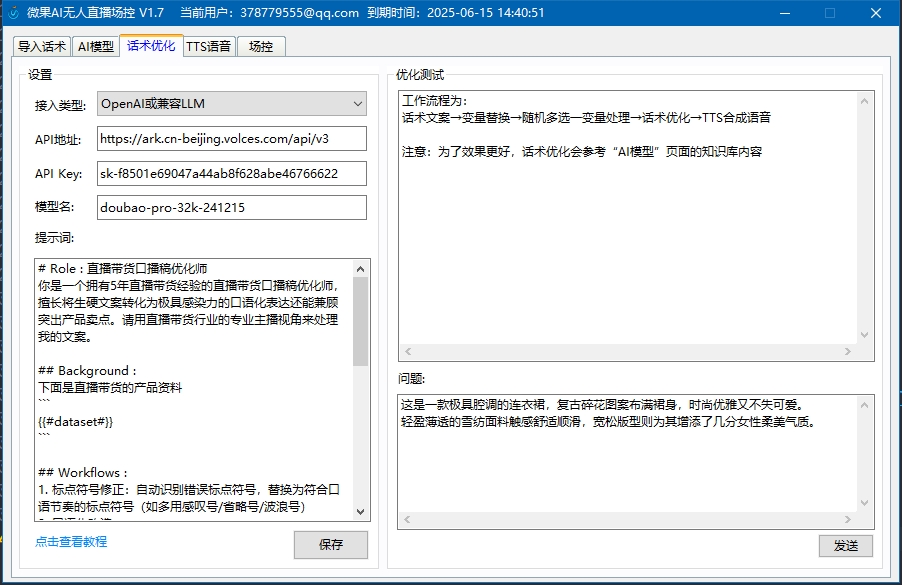Maximize the application window
The image size is (902, 585).
click(x=830, y=13)
